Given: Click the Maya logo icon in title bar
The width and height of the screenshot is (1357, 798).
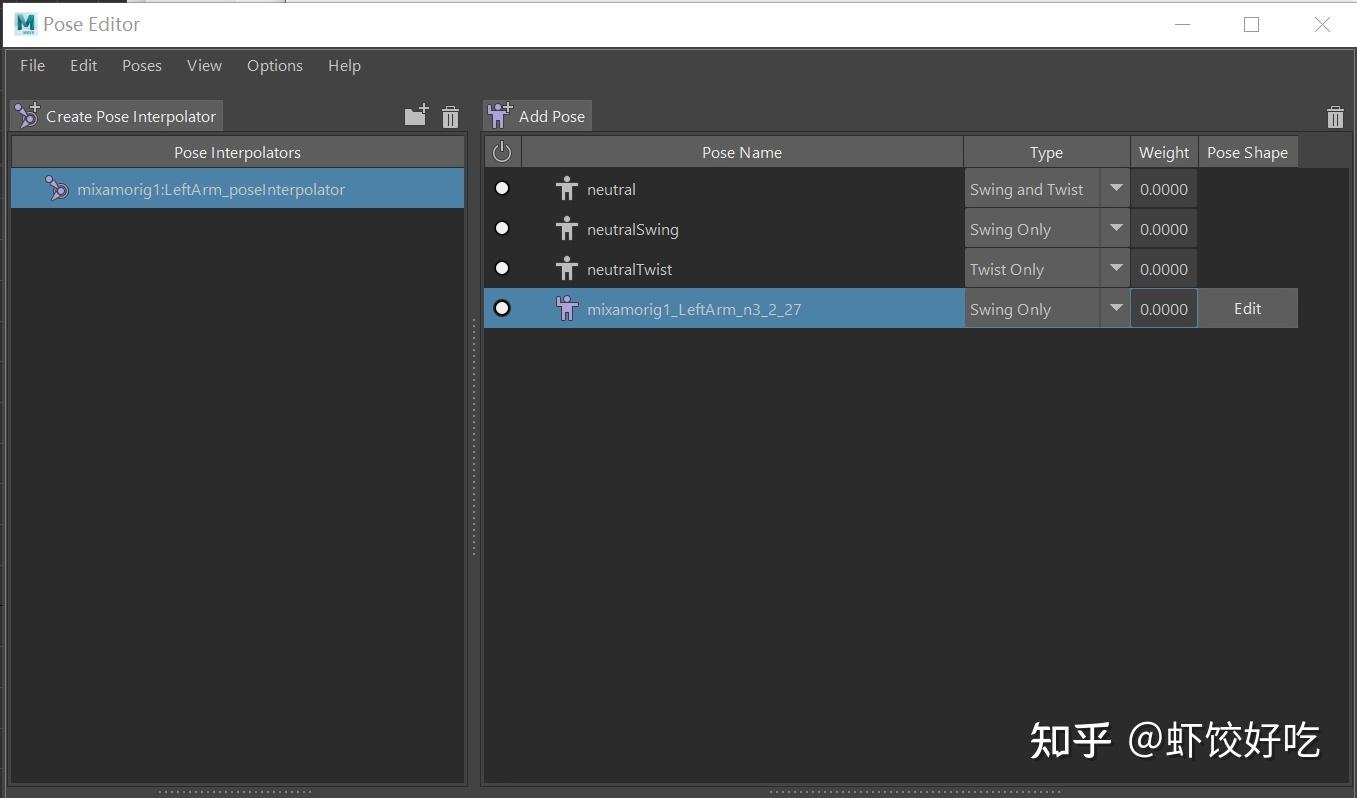Looking at the screenshot, I should point(26,24).
